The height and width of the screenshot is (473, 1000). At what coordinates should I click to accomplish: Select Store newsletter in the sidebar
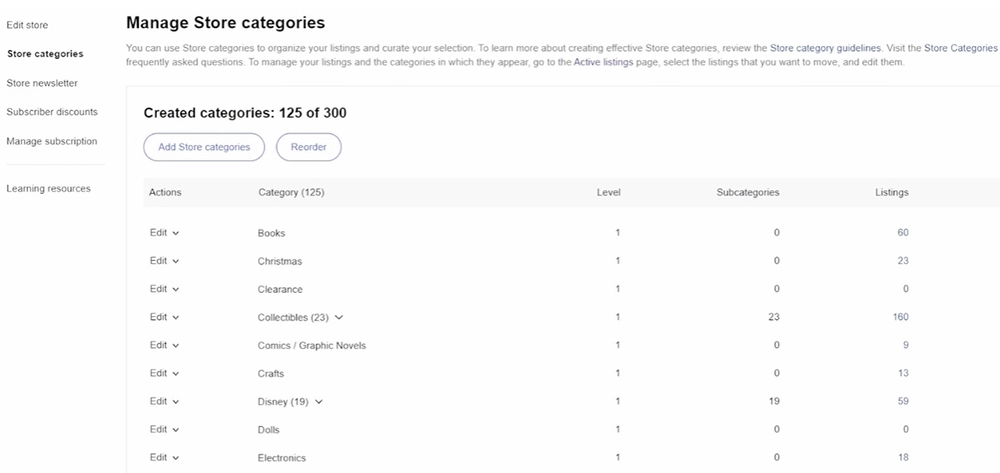click(42, 83)
